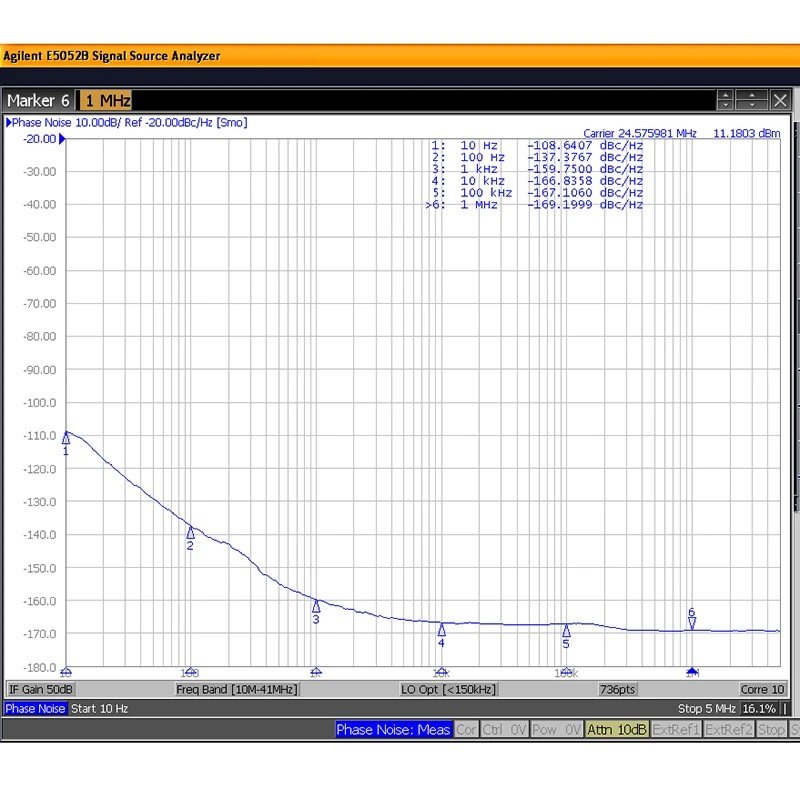Click the -20.00 reference level triangle indicator
800x800 pixels.
pyautogui.click(x=63, y=139)
